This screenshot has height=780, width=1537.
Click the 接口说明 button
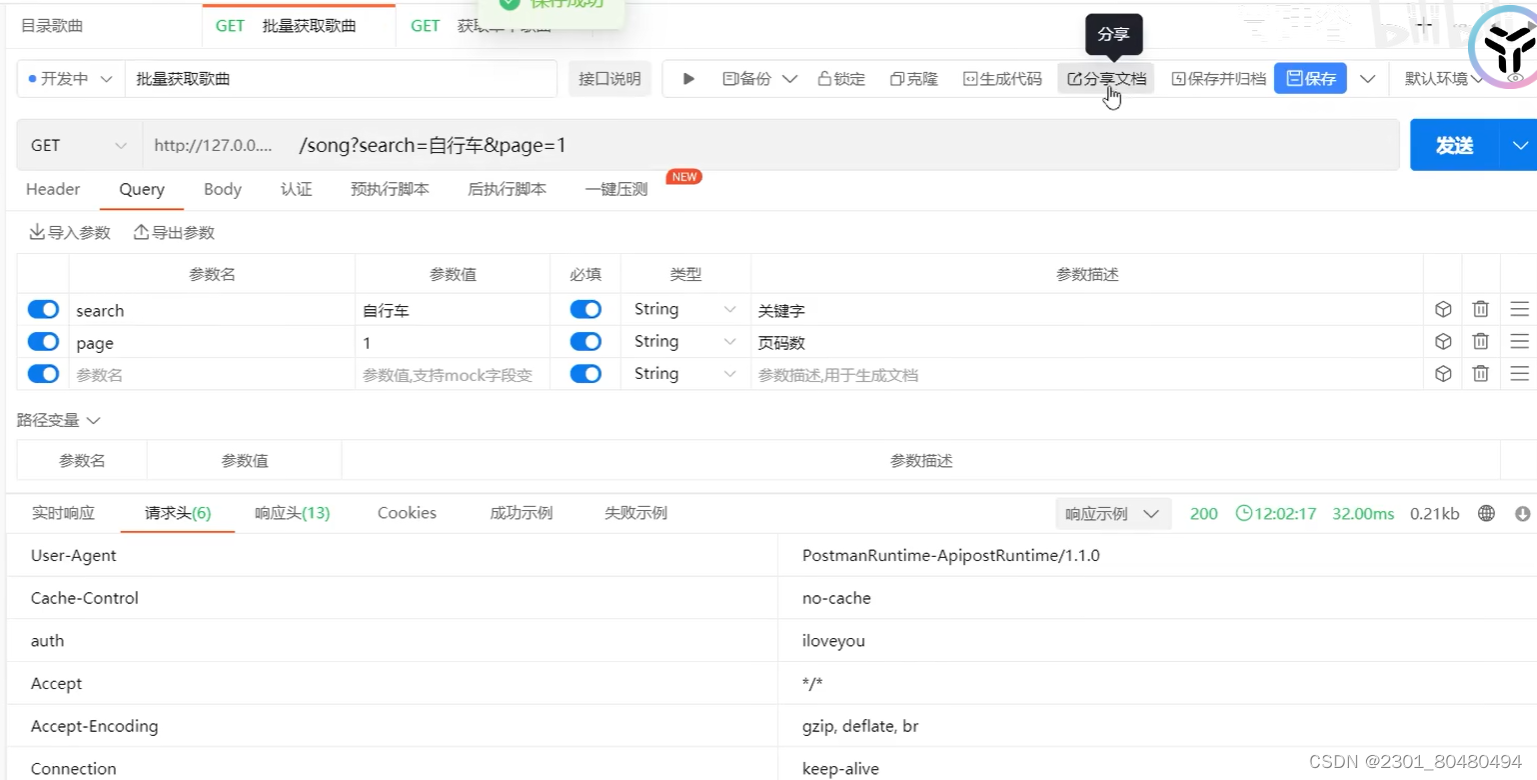(610, 78)
